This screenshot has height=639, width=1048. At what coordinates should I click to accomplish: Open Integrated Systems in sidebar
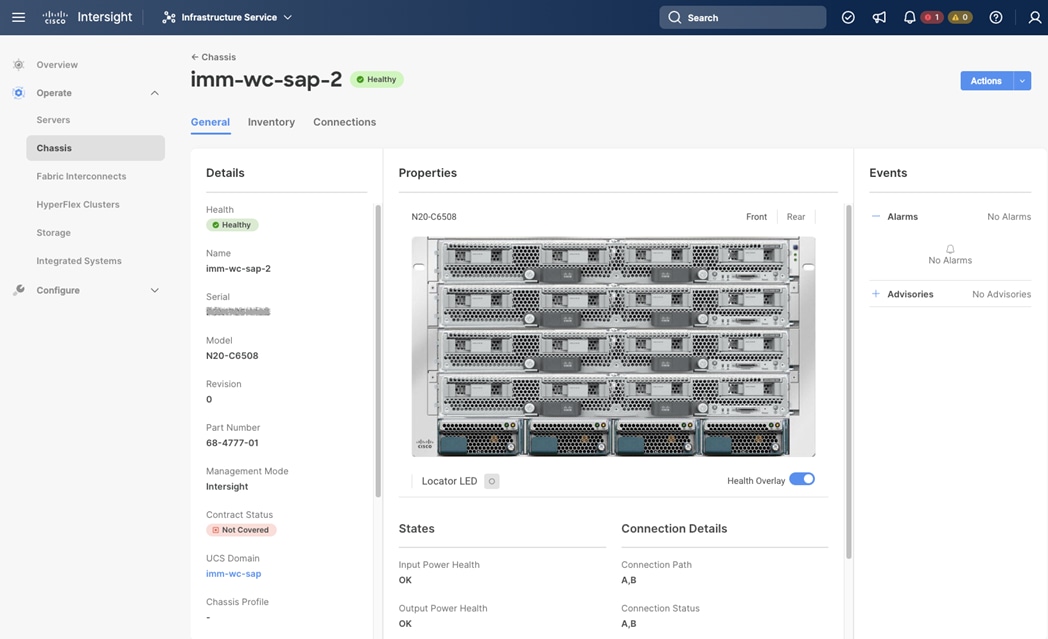click(79, 261)
